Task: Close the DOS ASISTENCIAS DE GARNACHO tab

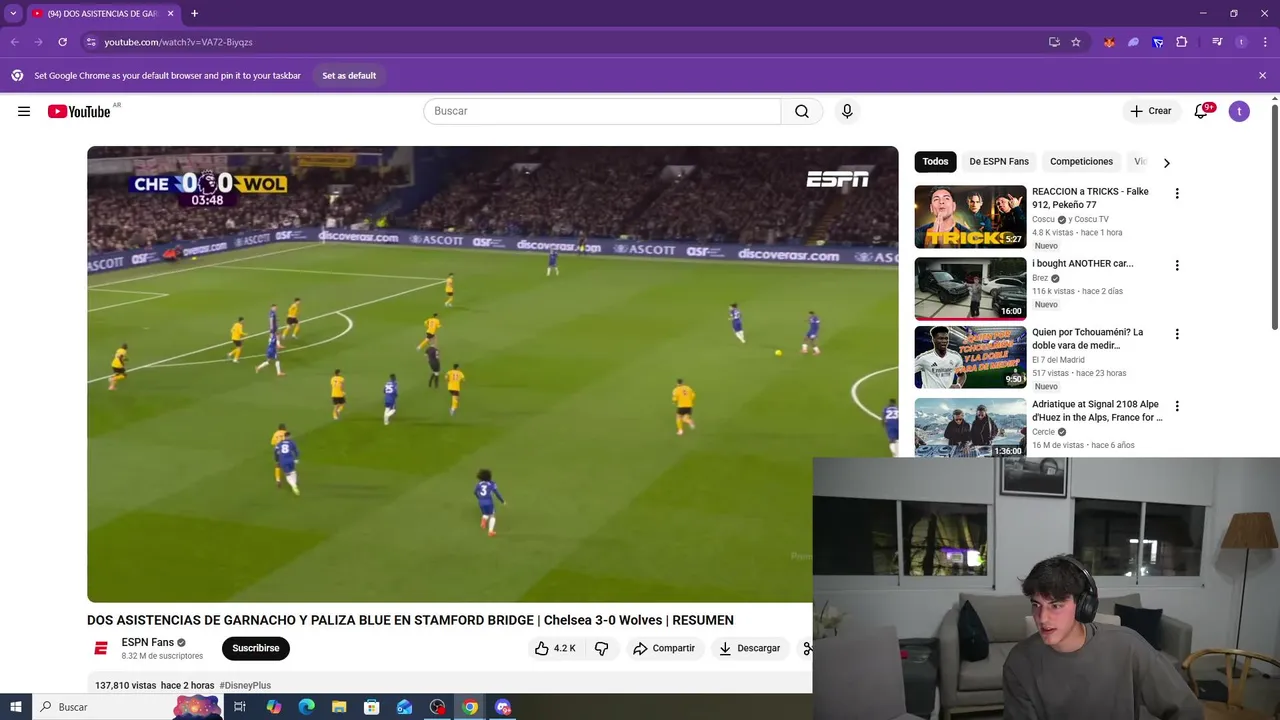Action: coord(171,14)
